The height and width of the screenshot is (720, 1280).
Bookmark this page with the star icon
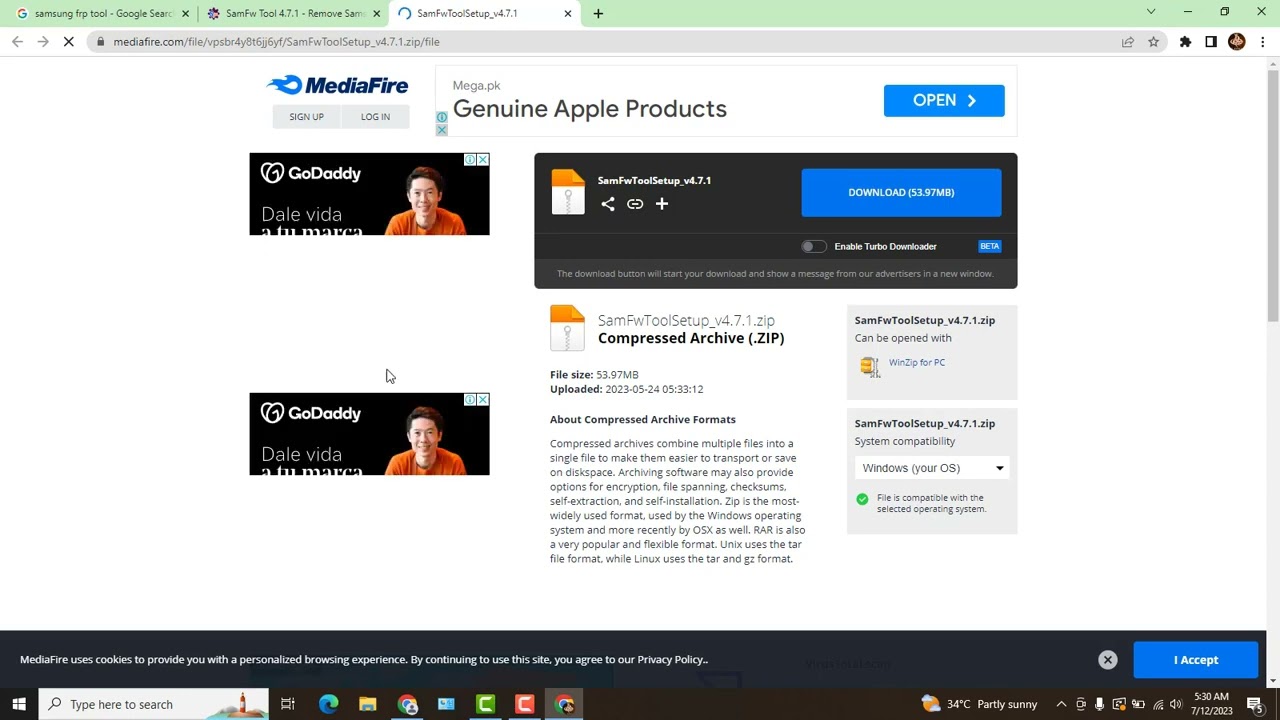[1154, 42]
